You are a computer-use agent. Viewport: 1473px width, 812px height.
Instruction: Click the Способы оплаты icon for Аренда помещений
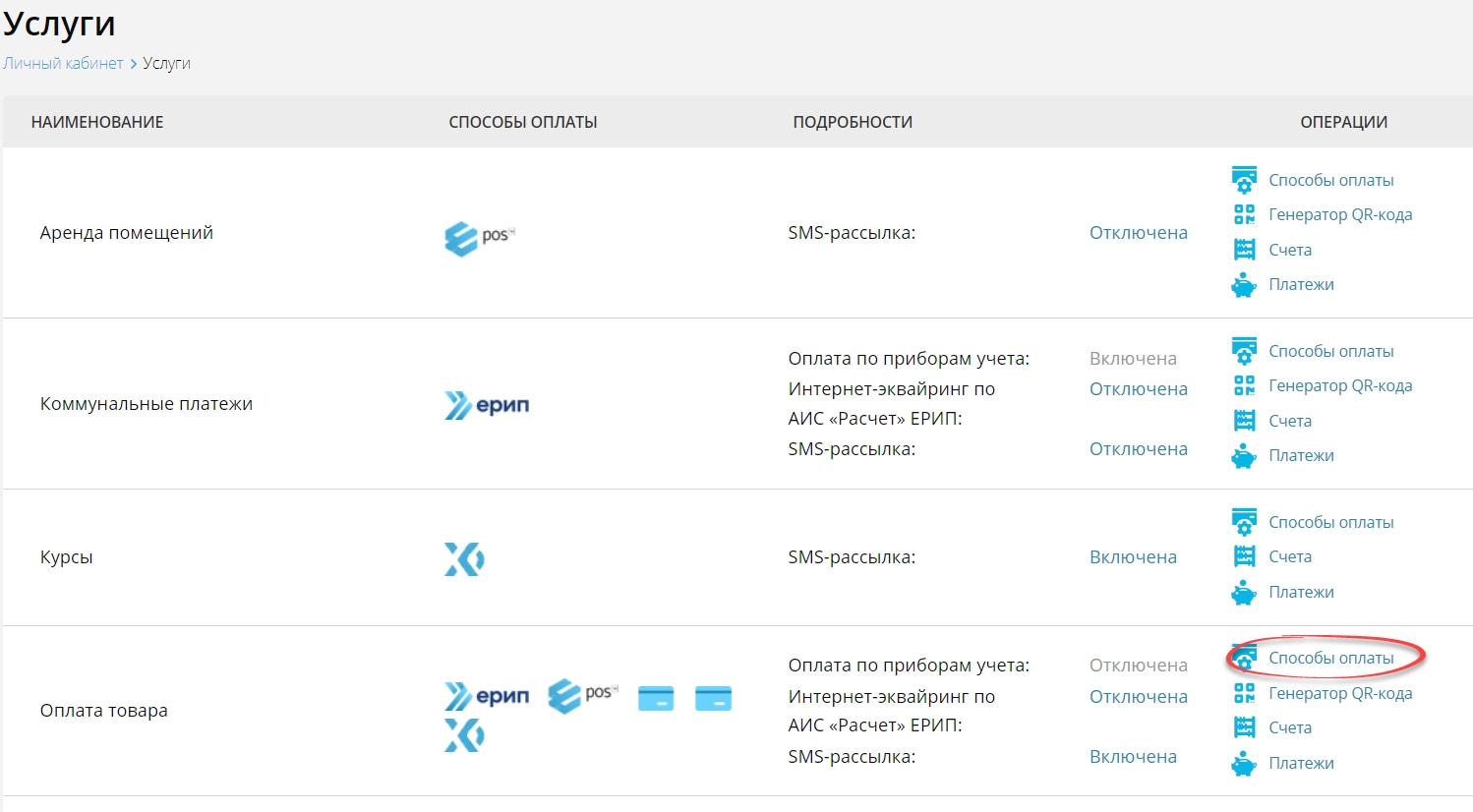[x=1244, y=180]
